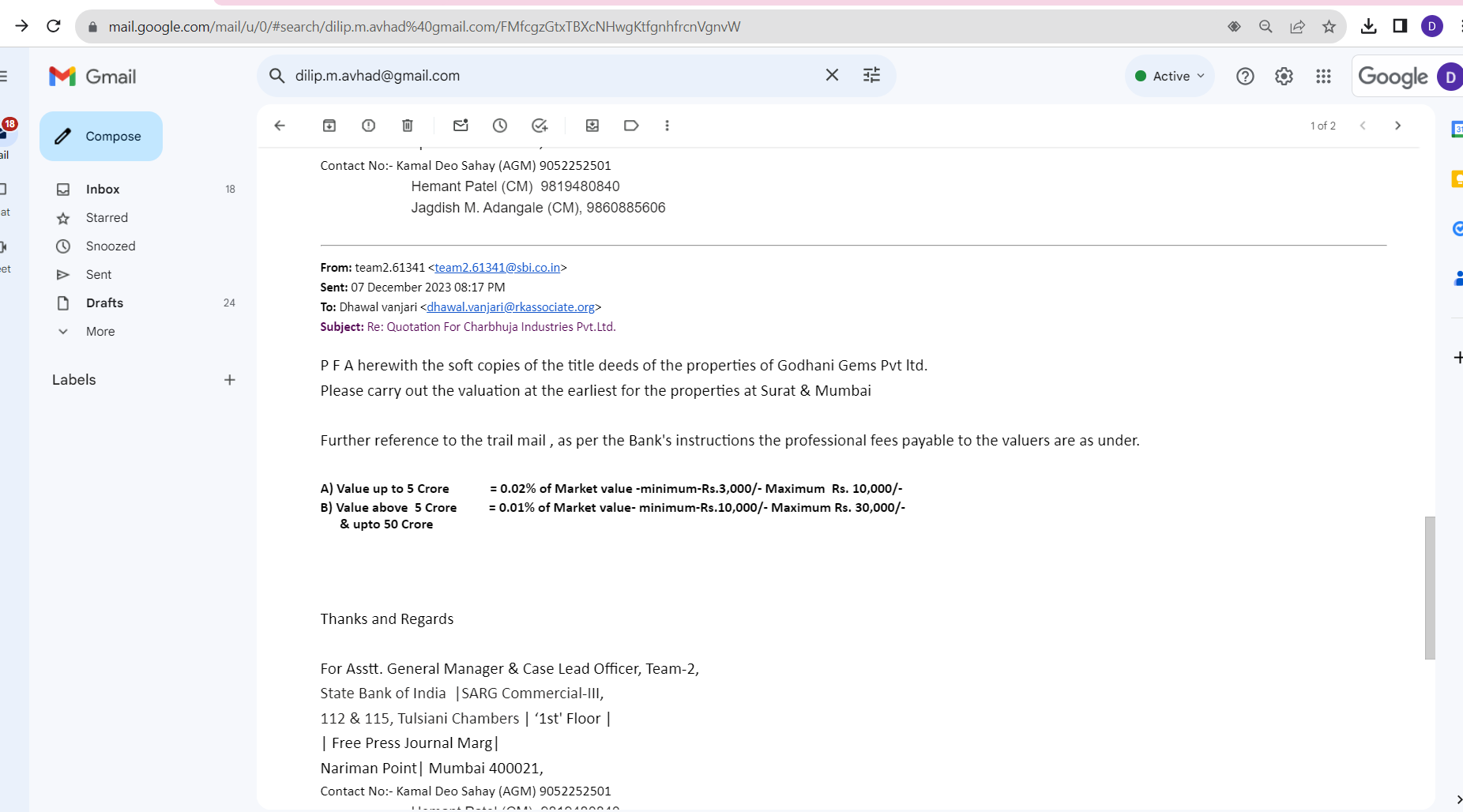Image resolution: width=1463 pixels, height=812 pixels.
Task: Click the magnifier search icon in the search bar
Action: (276, 76)
